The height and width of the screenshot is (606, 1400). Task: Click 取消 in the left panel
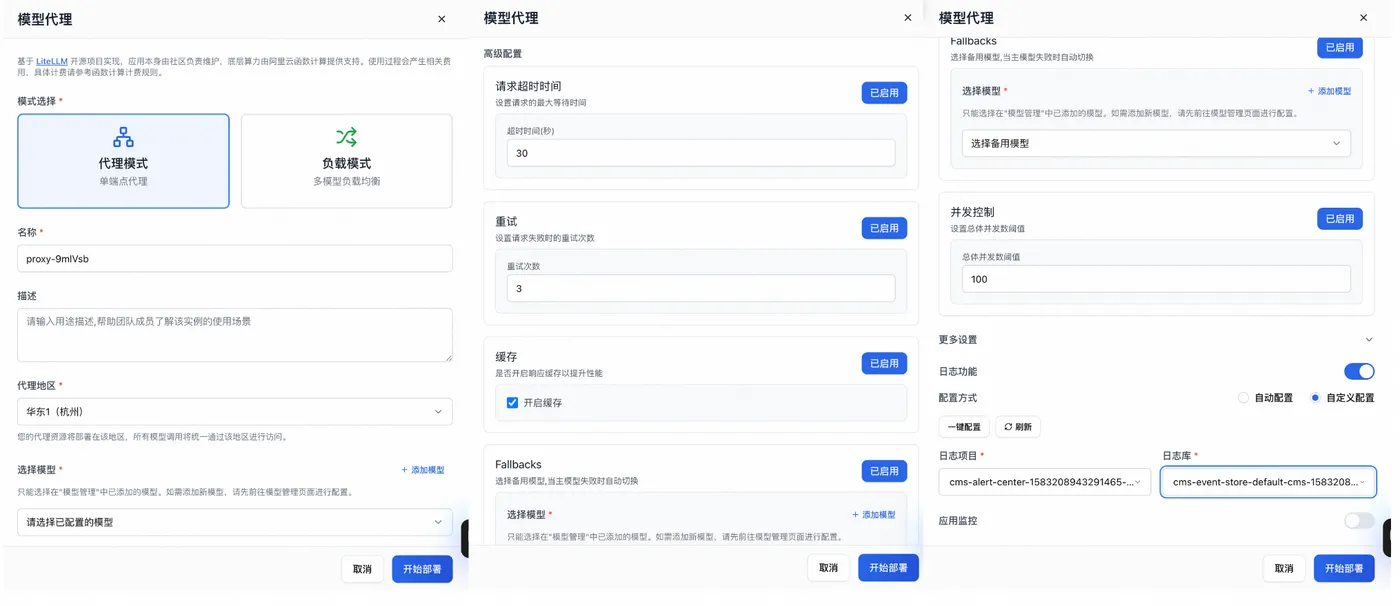[x=362, y=569]
